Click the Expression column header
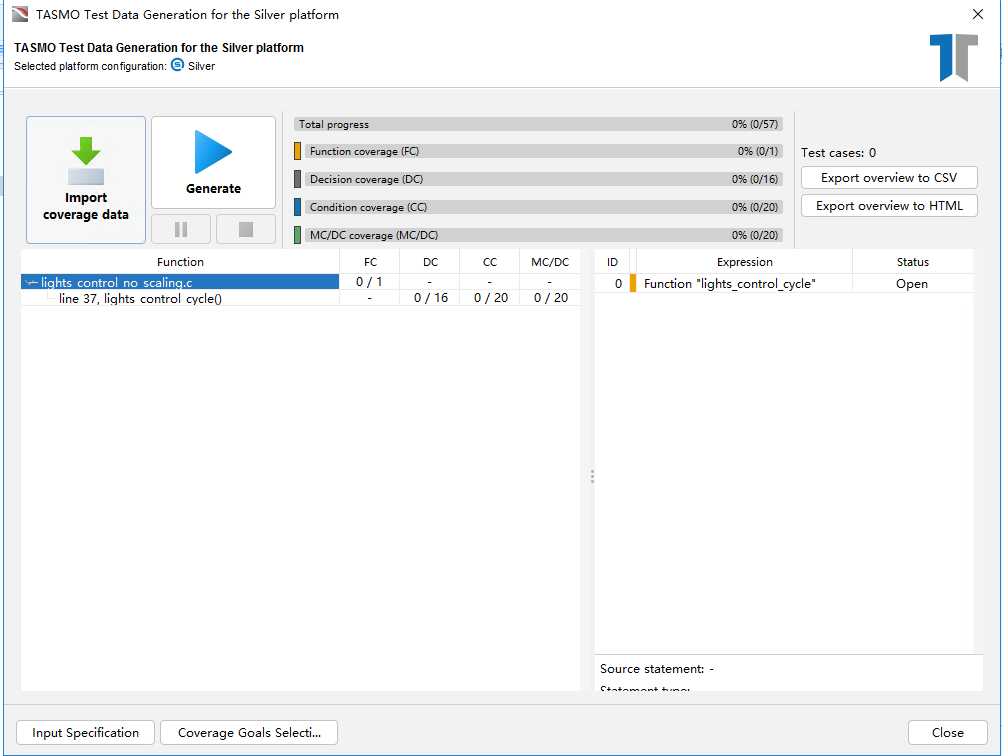1002x756 pixels. coord(744,262)
